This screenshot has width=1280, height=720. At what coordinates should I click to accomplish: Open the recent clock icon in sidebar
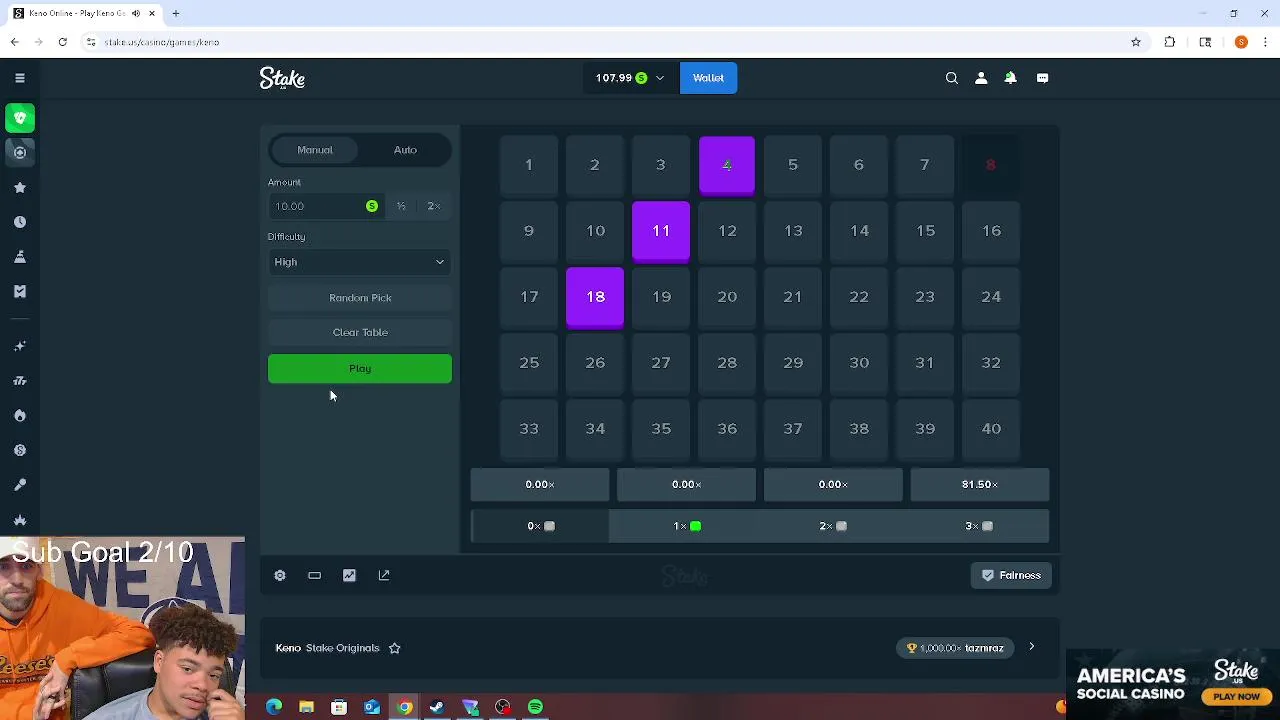click(20, 222)
